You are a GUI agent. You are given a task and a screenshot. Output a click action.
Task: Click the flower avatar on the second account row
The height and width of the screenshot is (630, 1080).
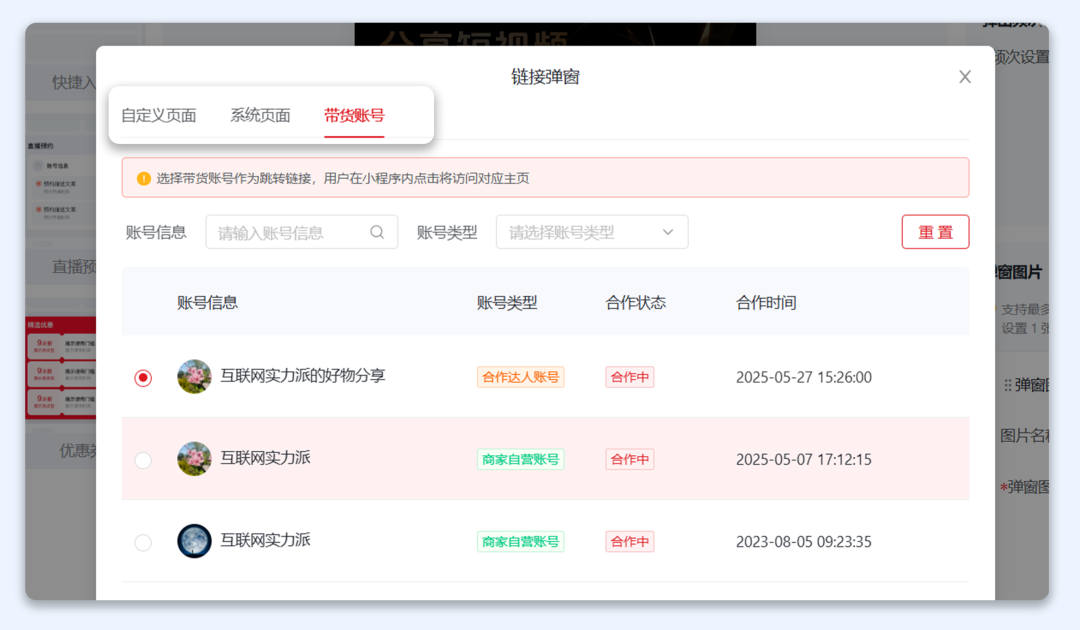coord(193,459)
